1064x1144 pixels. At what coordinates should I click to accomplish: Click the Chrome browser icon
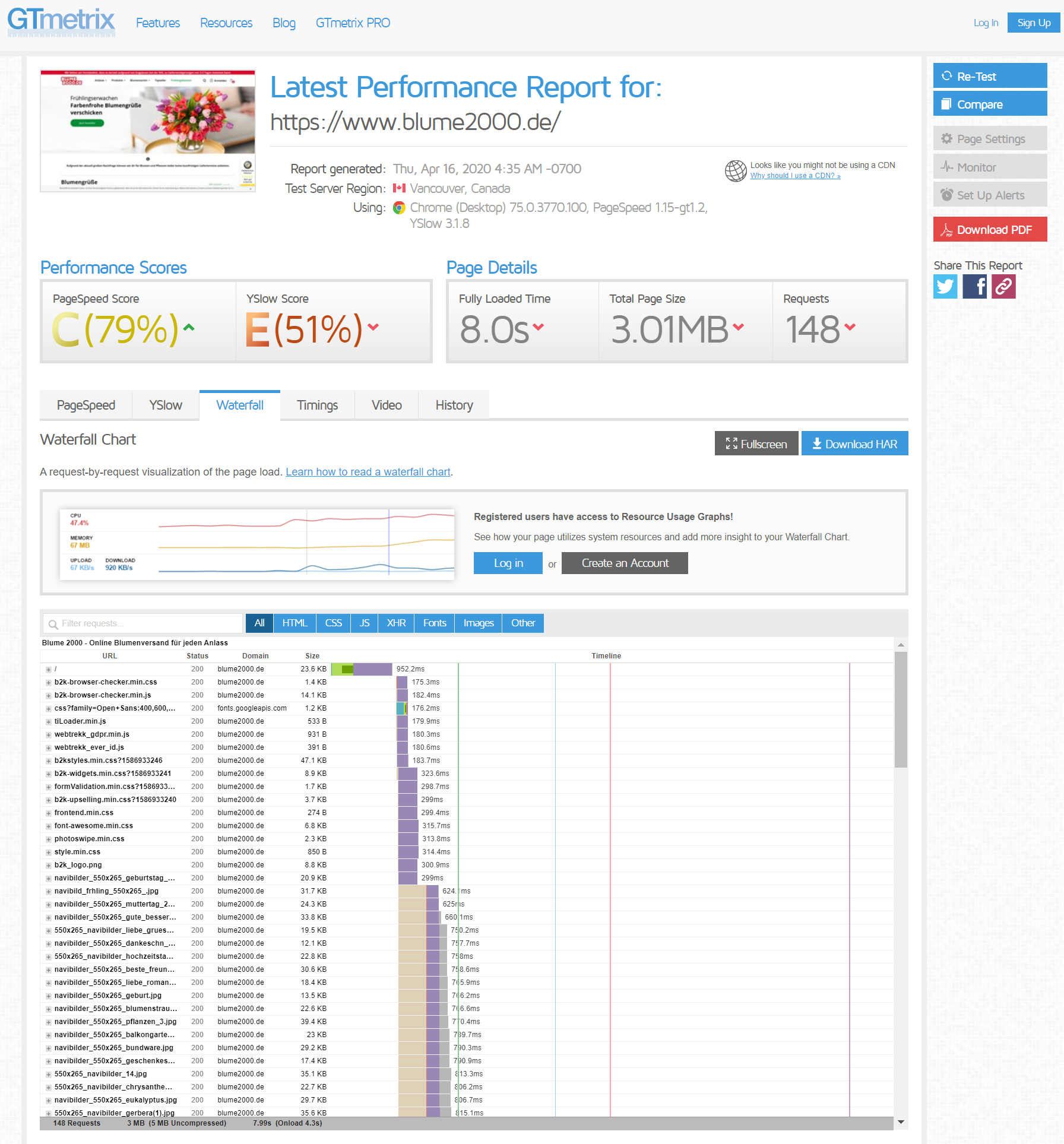pos(399,208)
